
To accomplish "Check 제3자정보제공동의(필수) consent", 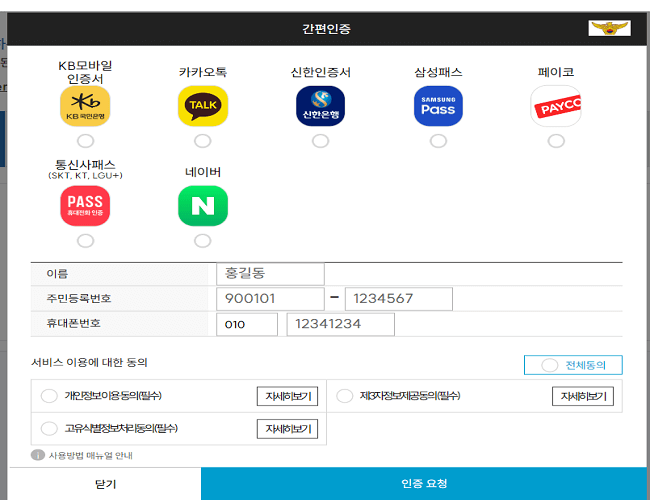I will click(344, 396).
